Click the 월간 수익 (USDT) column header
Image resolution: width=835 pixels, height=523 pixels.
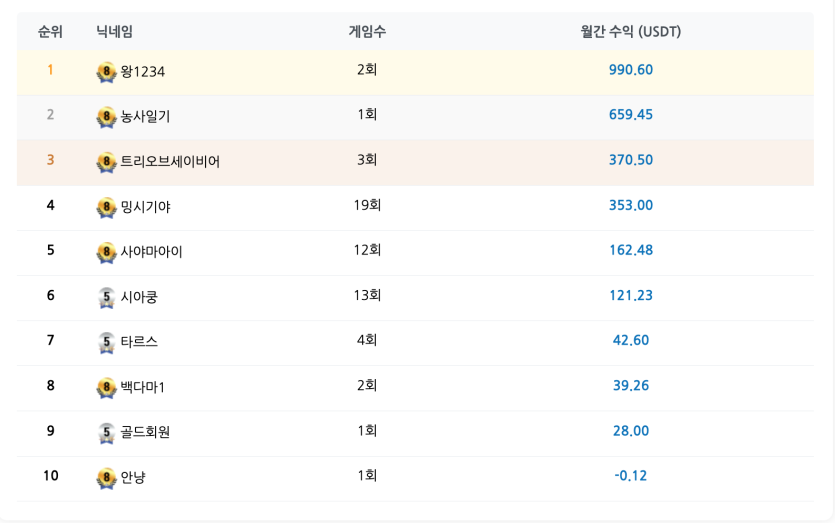(631, 31)
